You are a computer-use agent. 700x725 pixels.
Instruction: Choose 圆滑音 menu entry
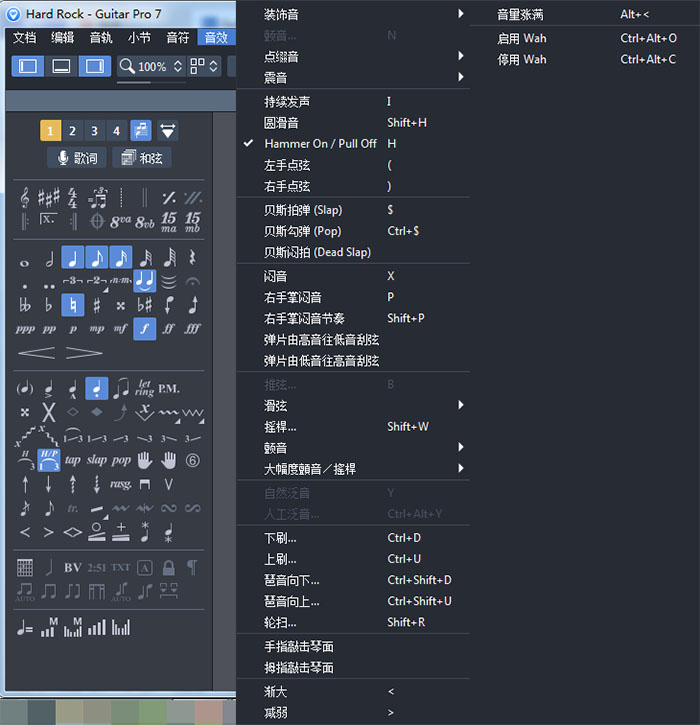pyautogui.click(x=353, y=123)
